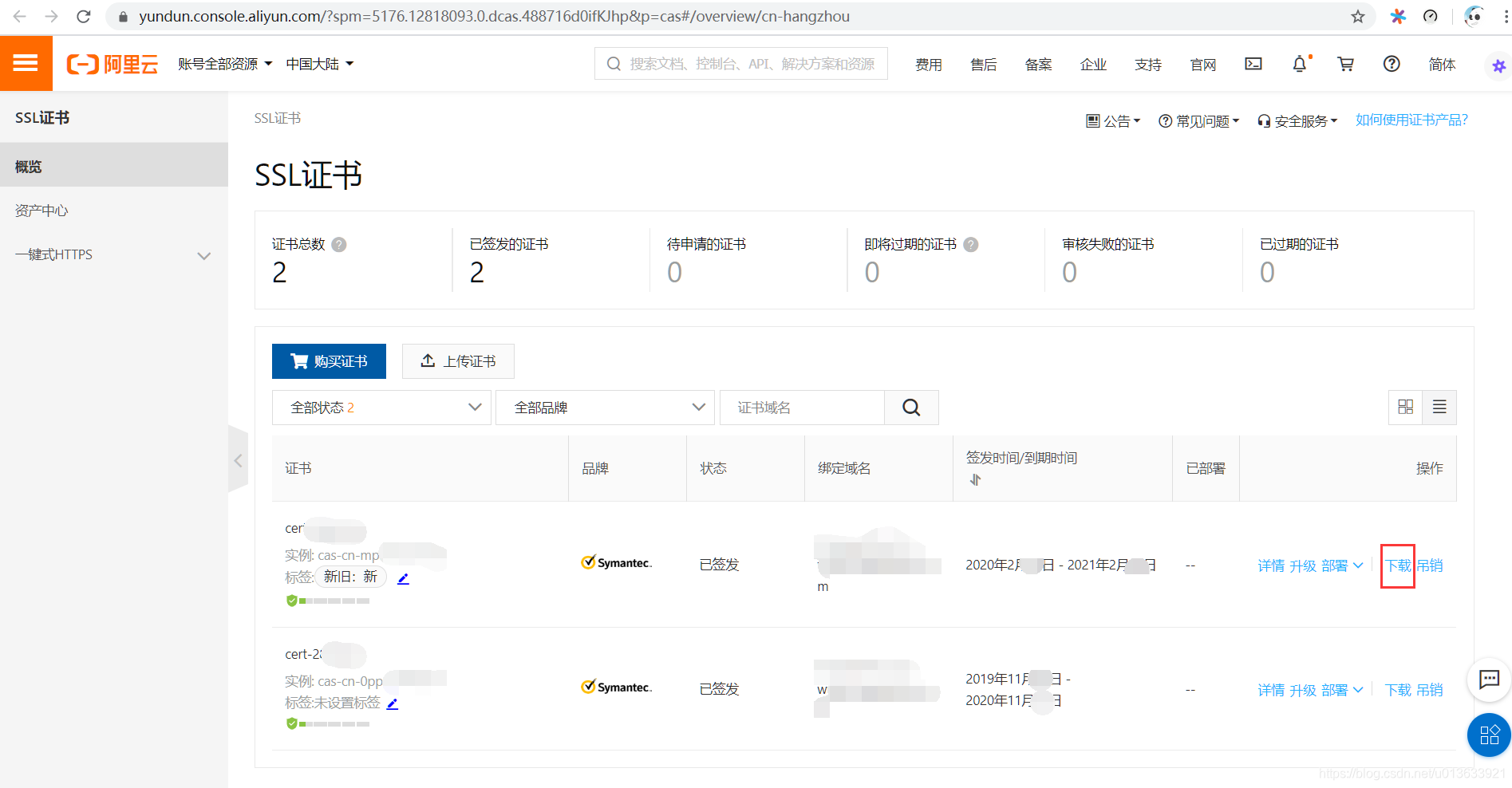Open 公告 dropdown

(1114, 120)
